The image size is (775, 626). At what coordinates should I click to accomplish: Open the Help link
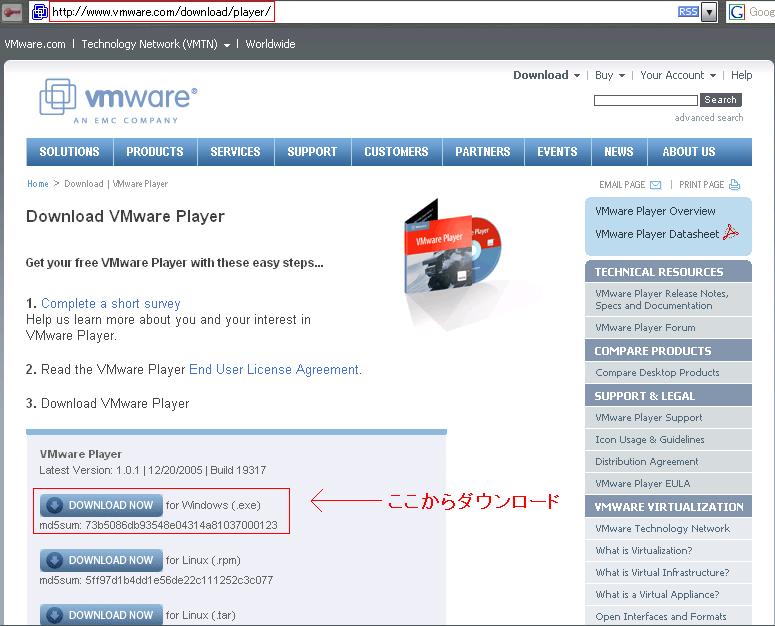click(x=741, y=75)
